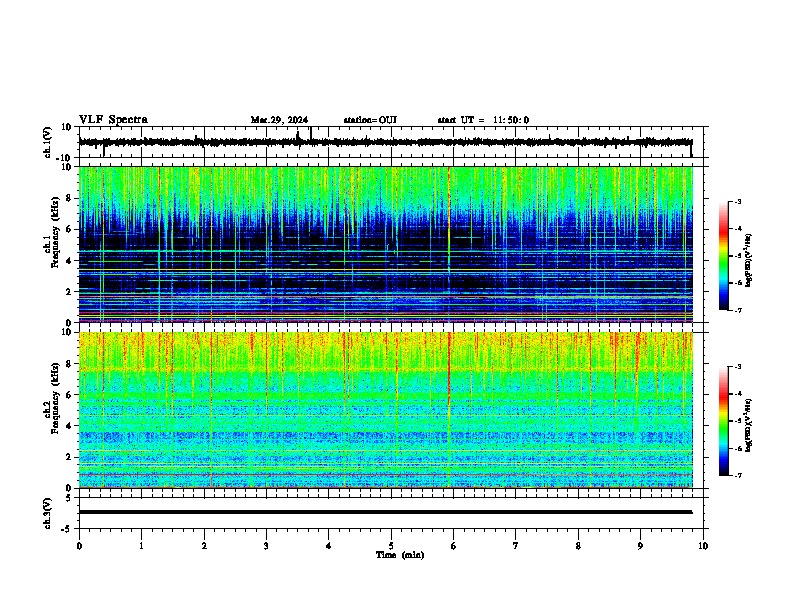Click the "8" kHz tick on ch.1 spectrogram

coord(69,198)
